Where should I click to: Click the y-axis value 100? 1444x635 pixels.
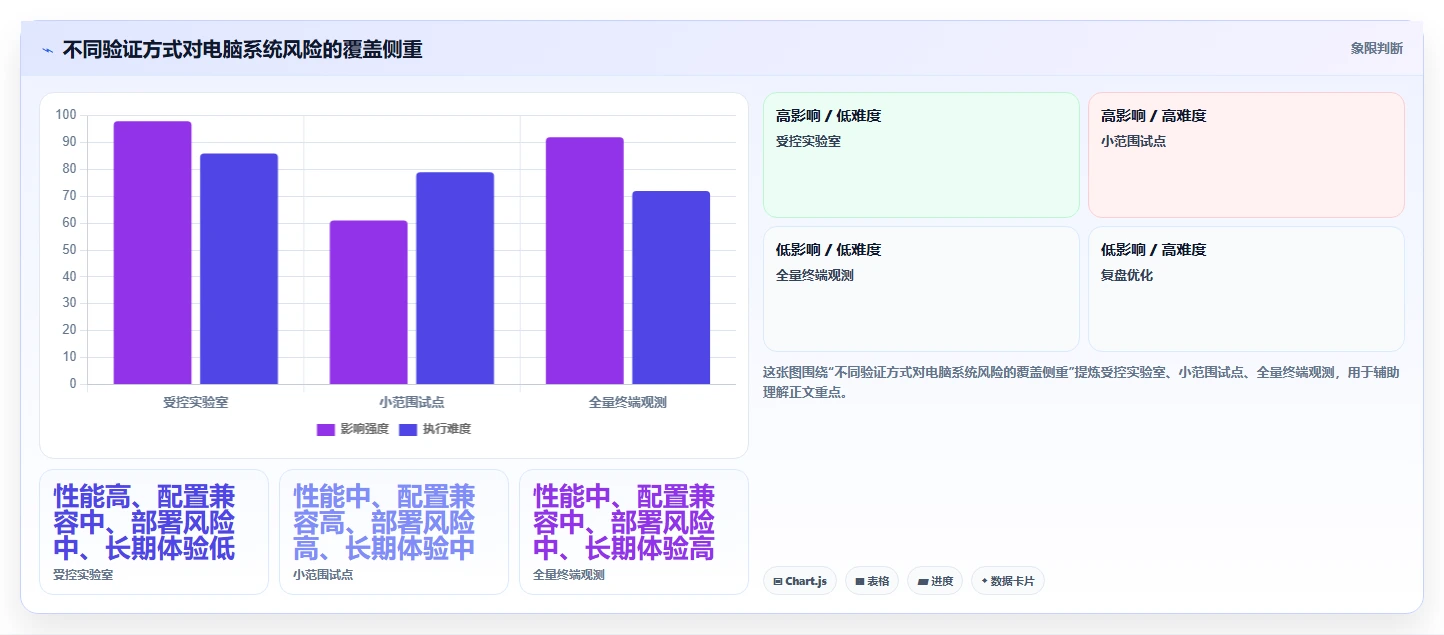66,115
